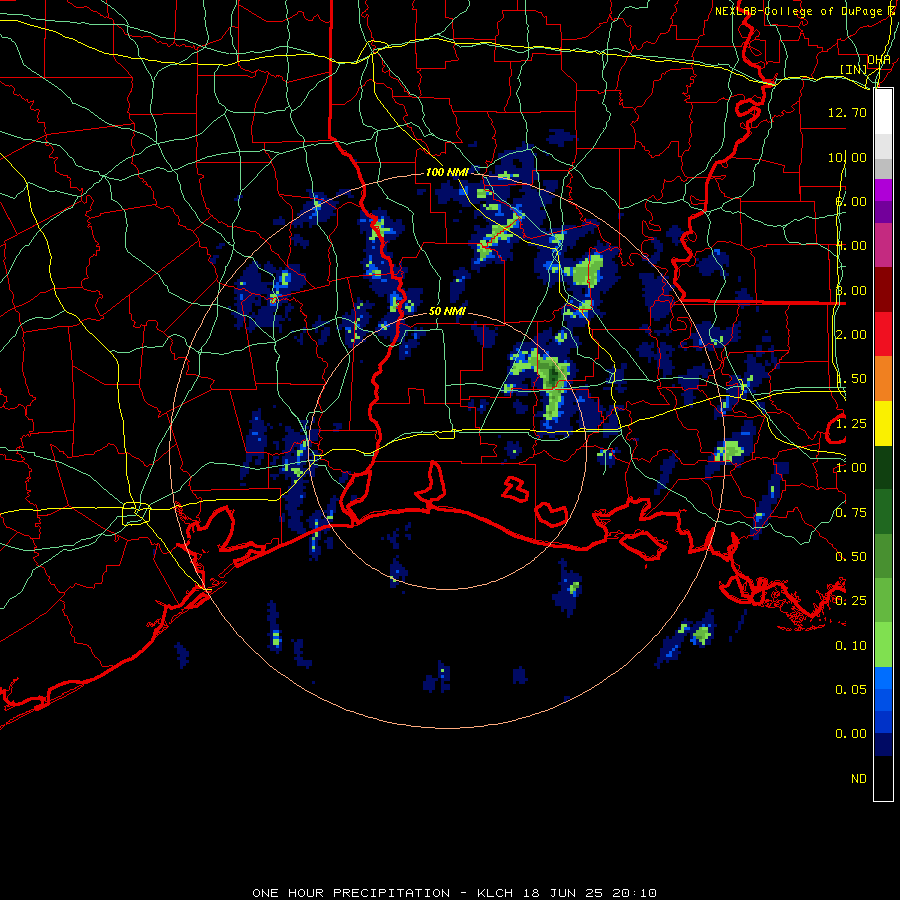The width and height of the screenshot is (900, 900).
Task: Select the orange legend swatch near 1.50
Action: click(883, 379)
